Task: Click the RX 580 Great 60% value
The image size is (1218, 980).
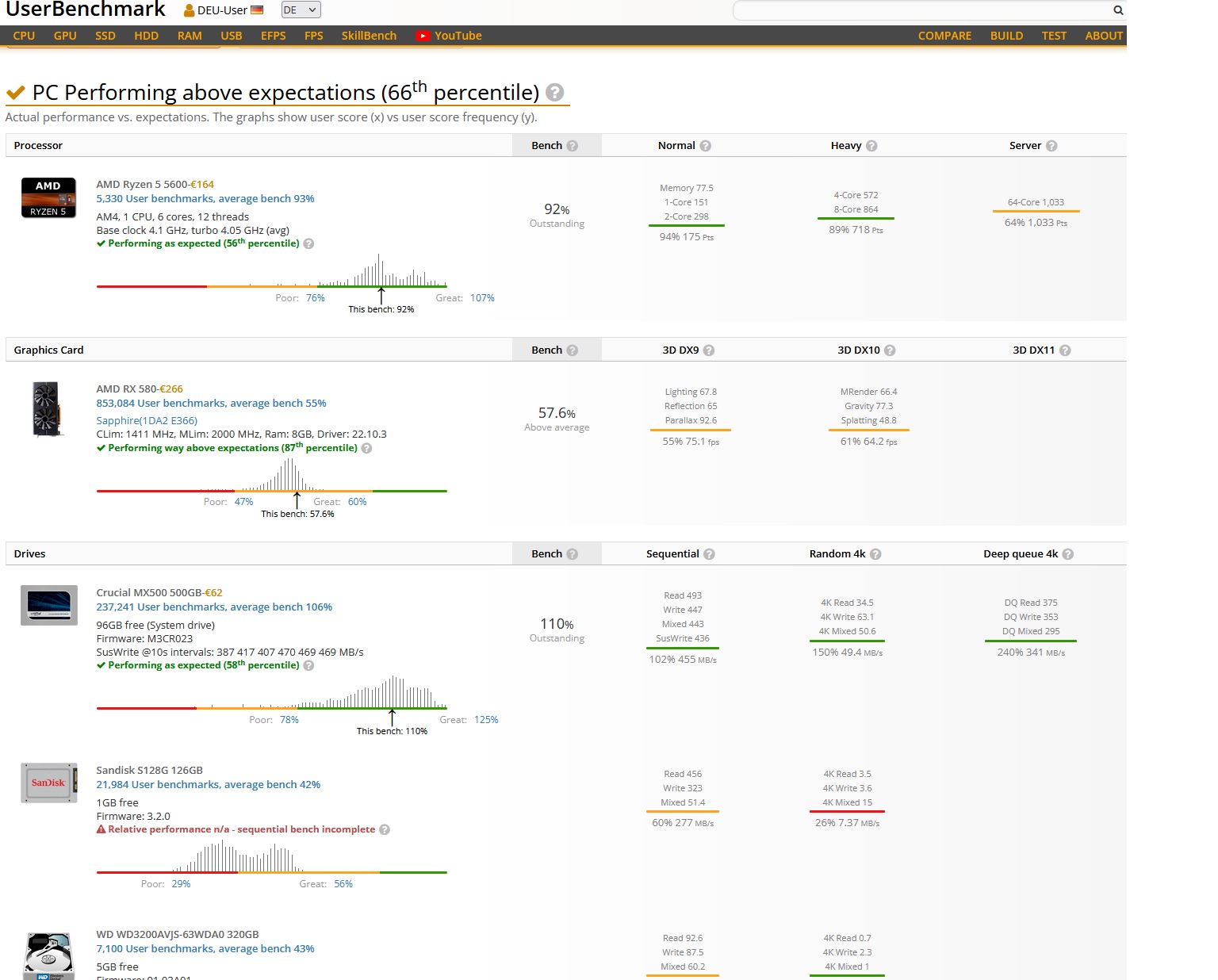Action: (358, 502)
